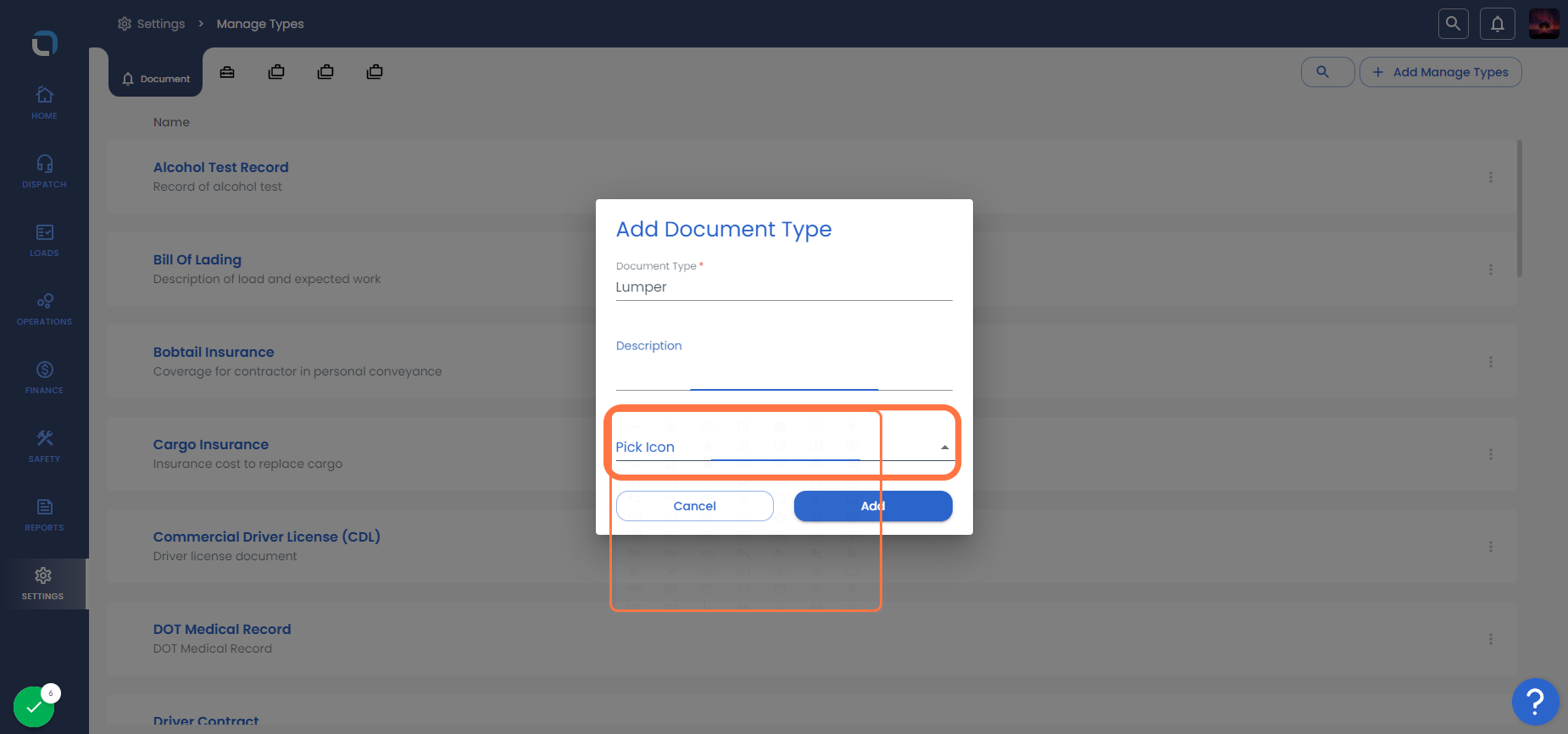
Task: Open the Home section in sidebar
Action: point(44,103)
